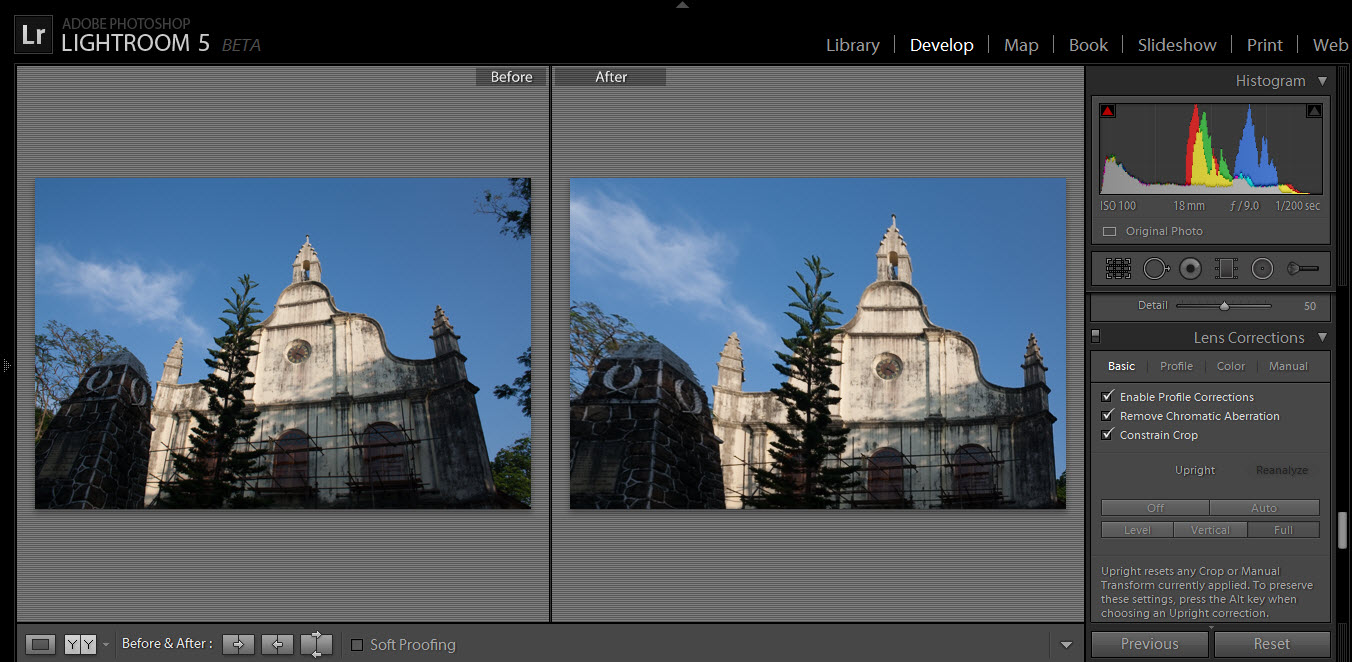Select the Crop Overlay tool
Viewport: 1352px width, 662px height.
tap(1118, 268)
